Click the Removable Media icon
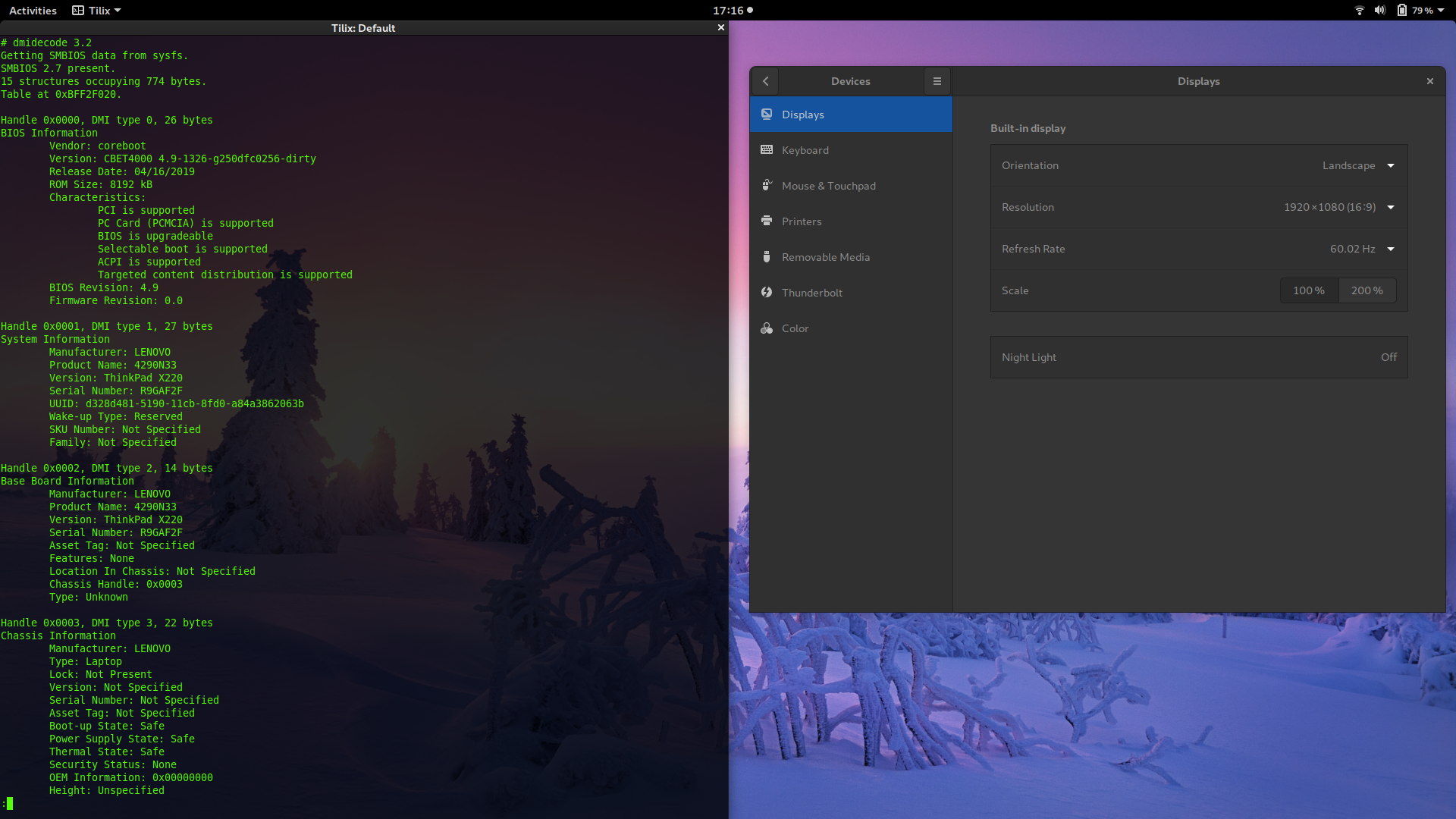Screen dimensions: 1456x819 [767, 257]
